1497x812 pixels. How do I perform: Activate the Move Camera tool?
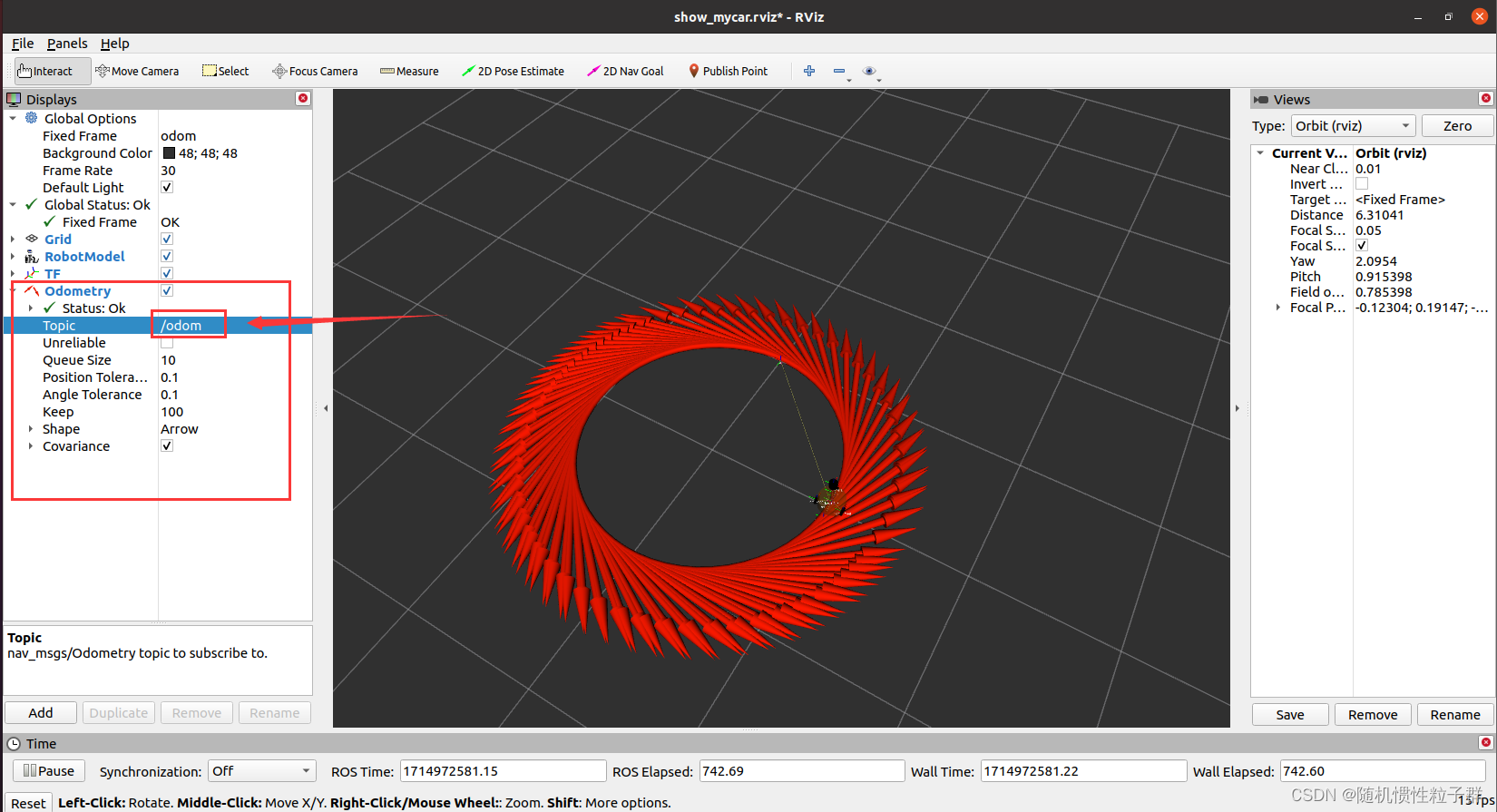(x=137, y=71)
